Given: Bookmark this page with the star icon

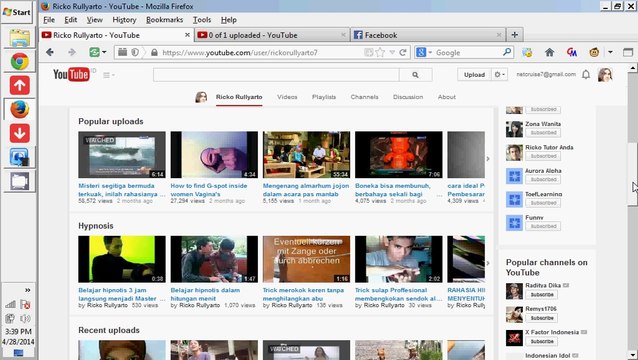Looking at the screenshot, I should [380, 52].
